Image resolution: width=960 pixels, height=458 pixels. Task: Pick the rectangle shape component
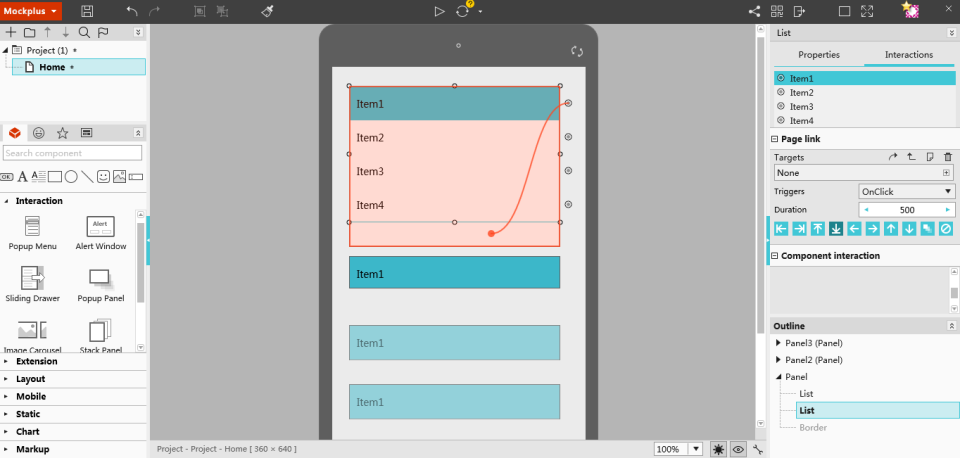55,177
